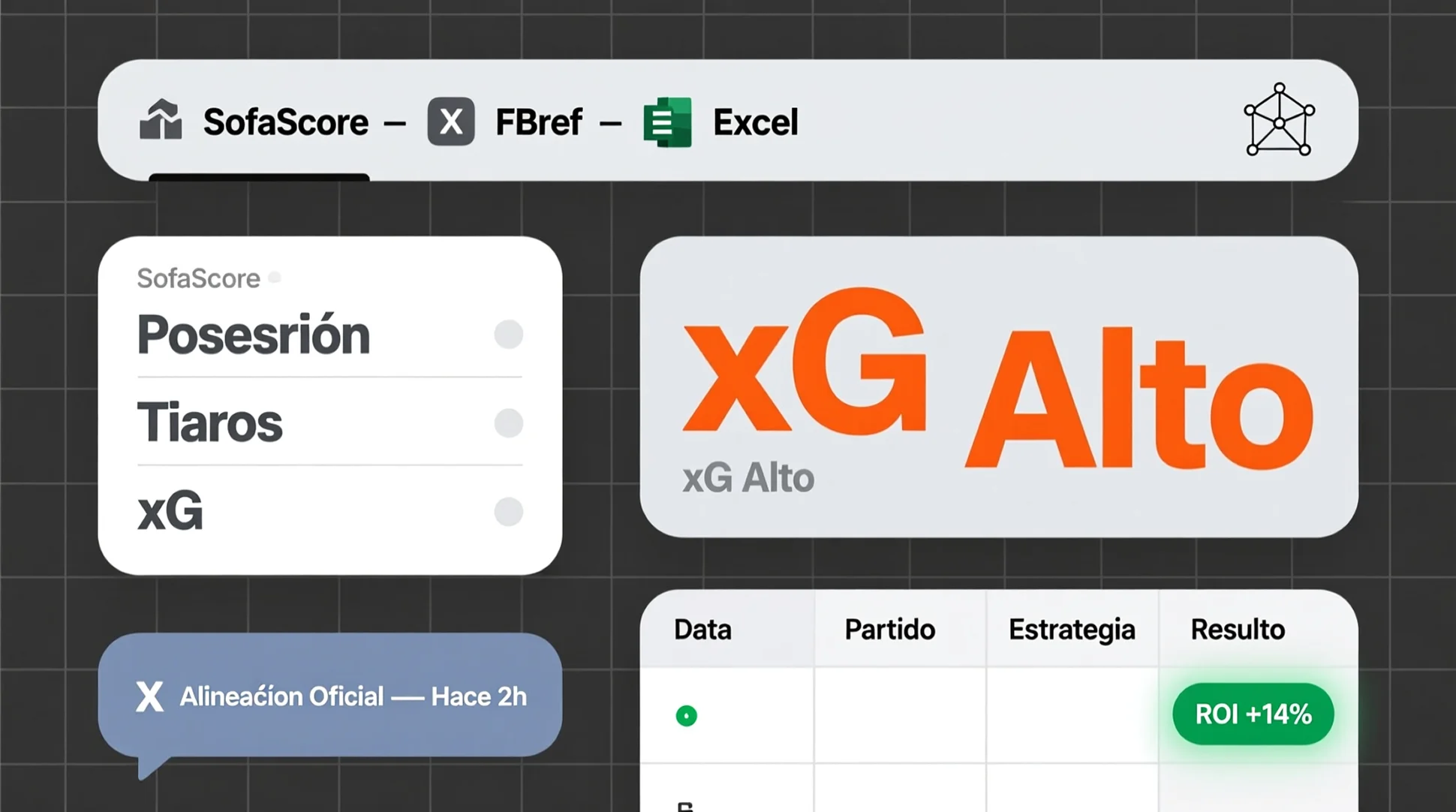1456x812 pixels.
Task: Click the SofaScore house icon
Action: point(161,120)
